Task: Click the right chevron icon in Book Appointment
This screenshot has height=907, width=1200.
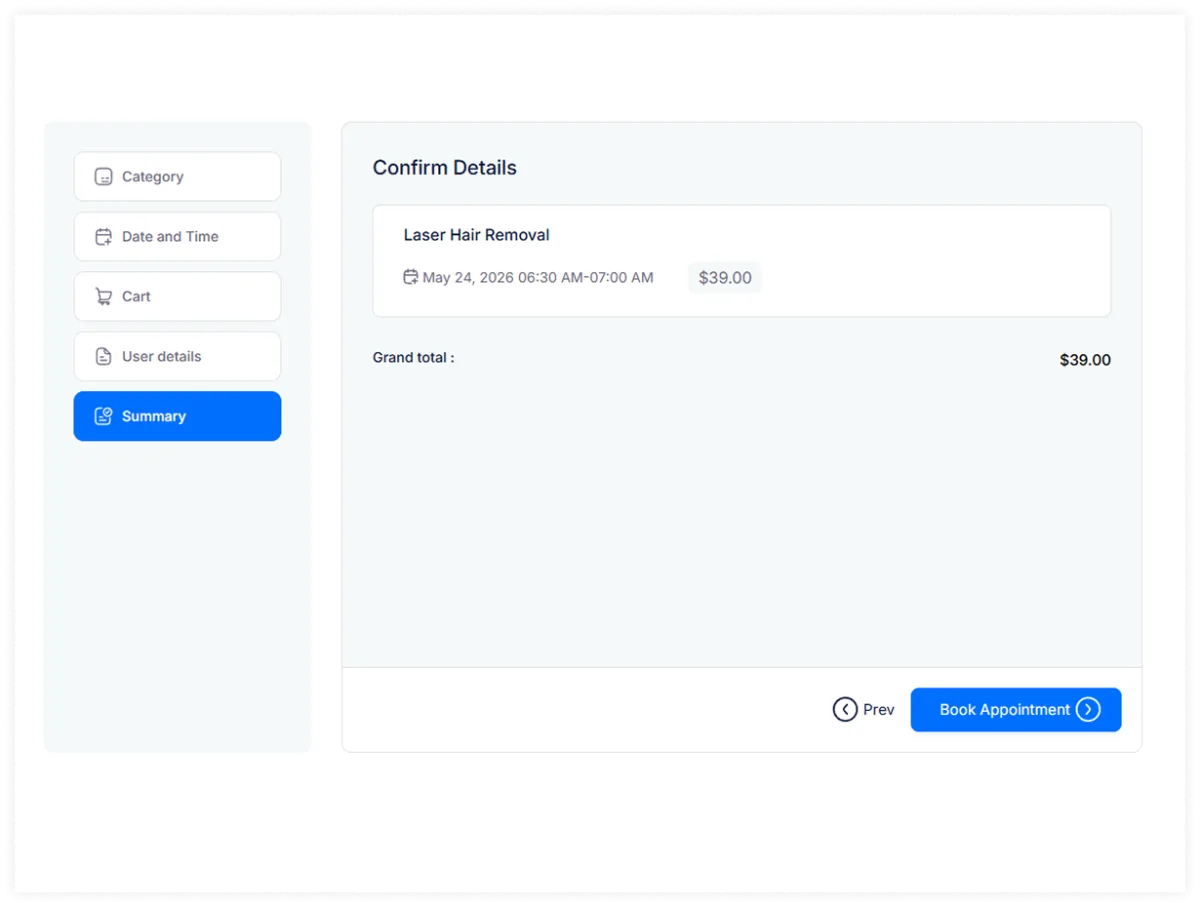Action: pos(1088,710)
